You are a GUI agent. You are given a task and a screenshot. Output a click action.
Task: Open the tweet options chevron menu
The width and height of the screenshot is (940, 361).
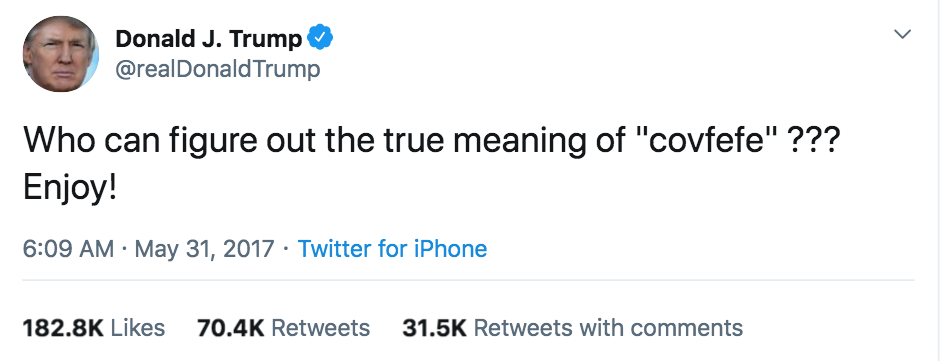click(902, 34)
